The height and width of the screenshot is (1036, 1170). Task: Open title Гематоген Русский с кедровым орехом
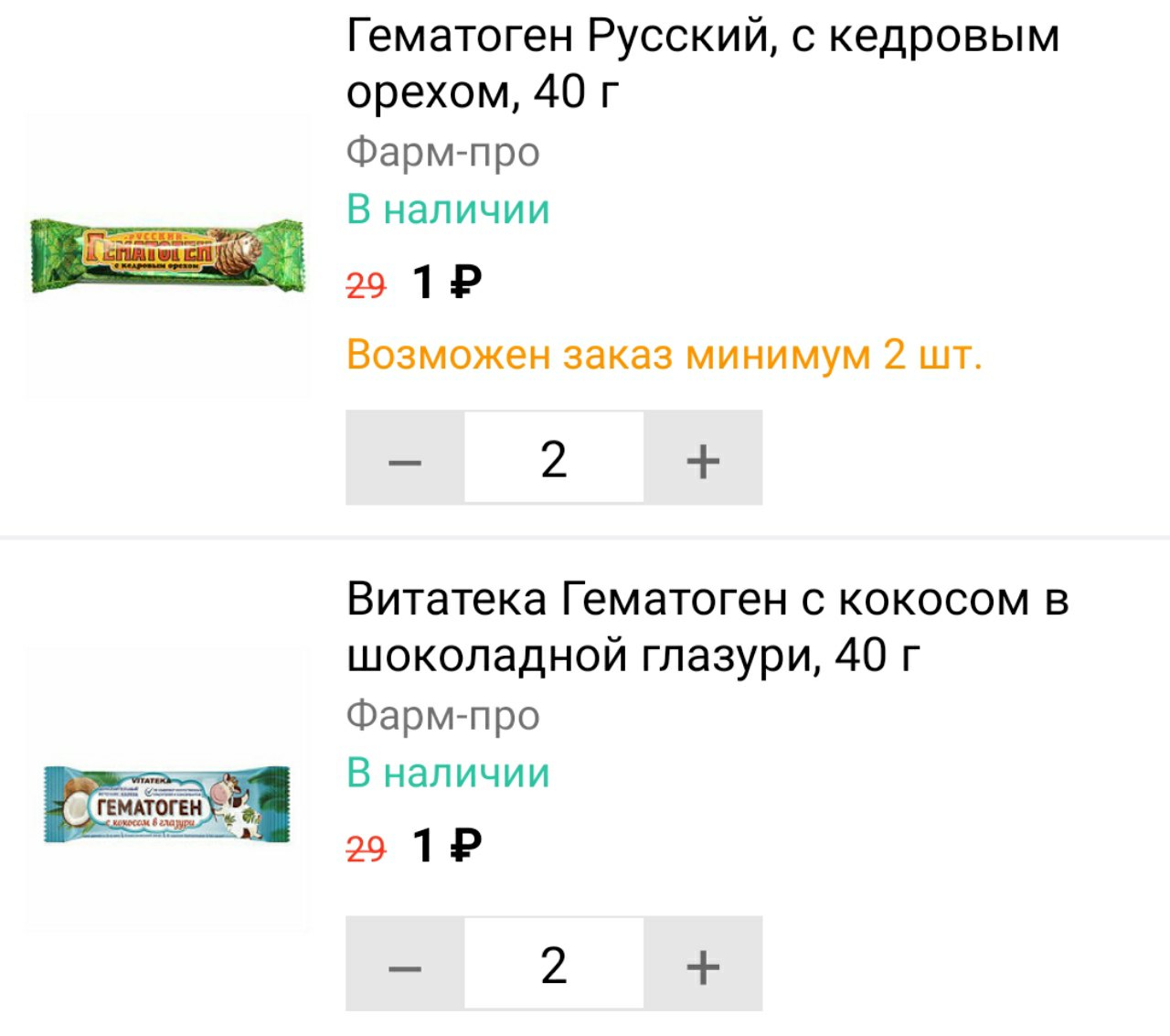[702, 63]
